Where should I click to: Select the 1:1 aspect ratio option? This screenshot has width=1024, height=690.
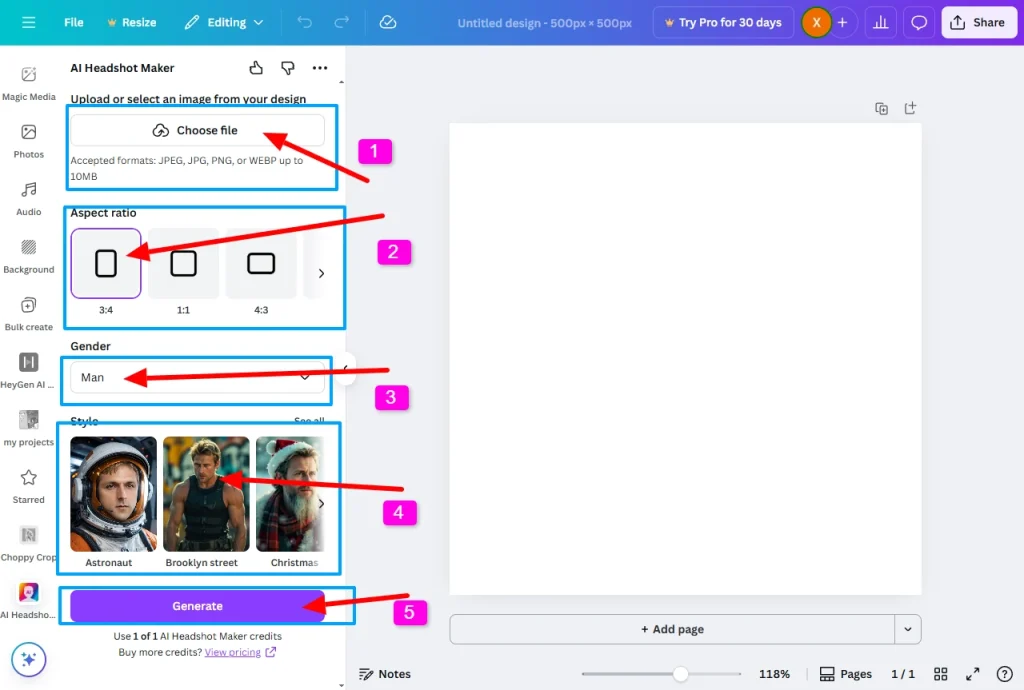pos(183,264)
